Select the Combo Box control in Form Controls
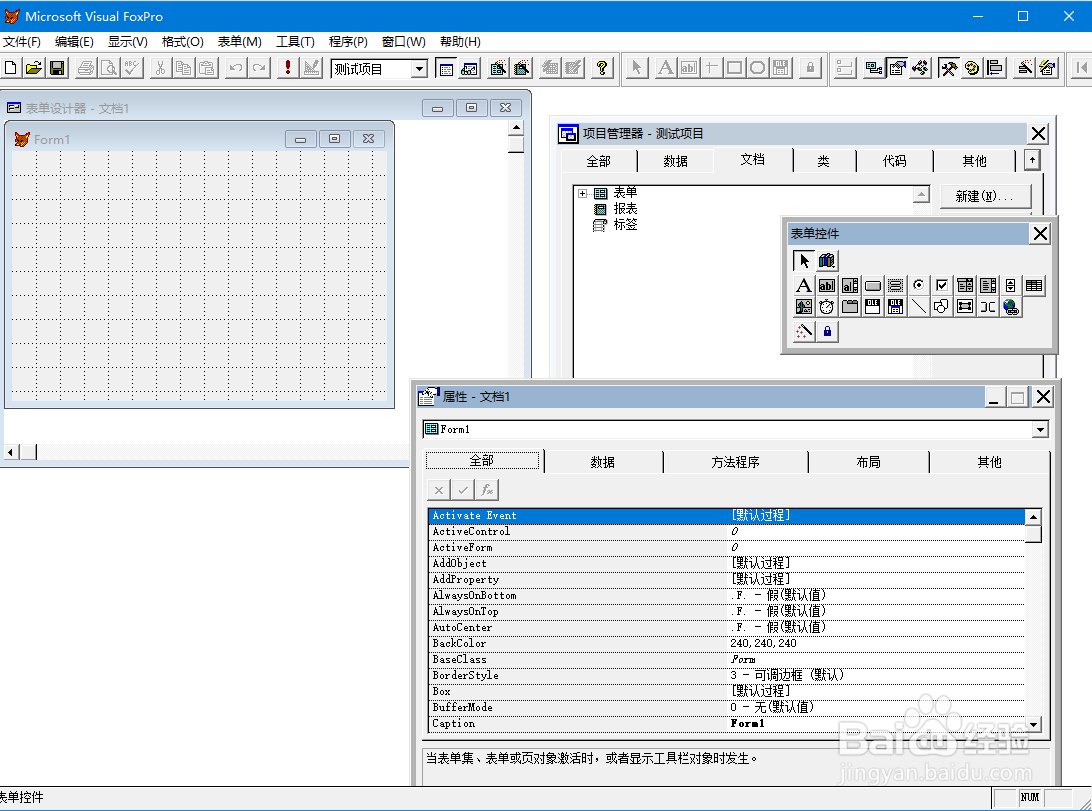The width and height of the screenshot is (1092, 811). tap(965, 285)
